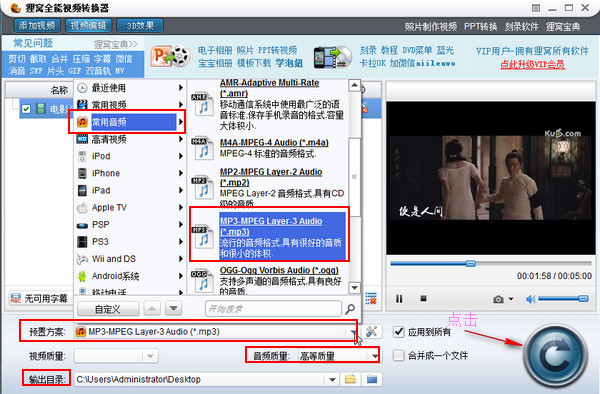The image size is (600, 394).
Task: Take a snapshot with camera icon
Action: click(498, 300)
